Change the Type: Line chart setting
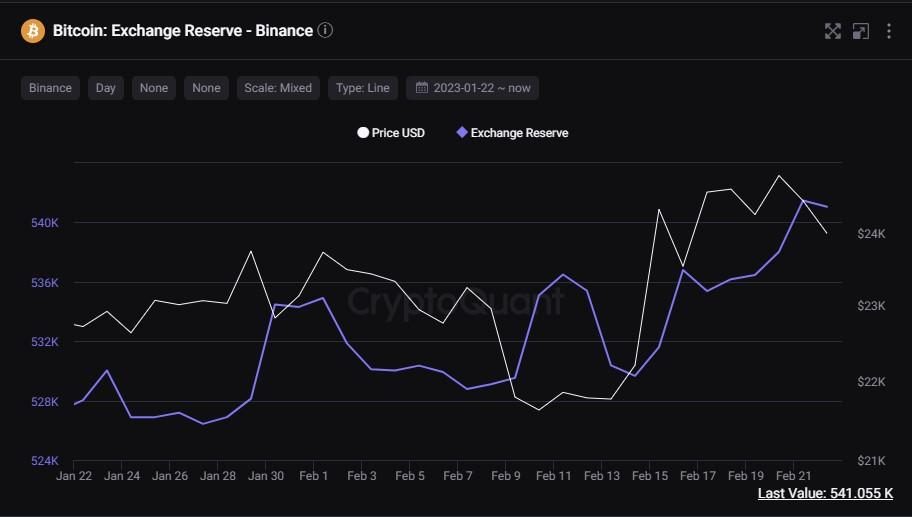Image resolution: width=912 pixels, height=517 pixels. click(x=362, y=88)
